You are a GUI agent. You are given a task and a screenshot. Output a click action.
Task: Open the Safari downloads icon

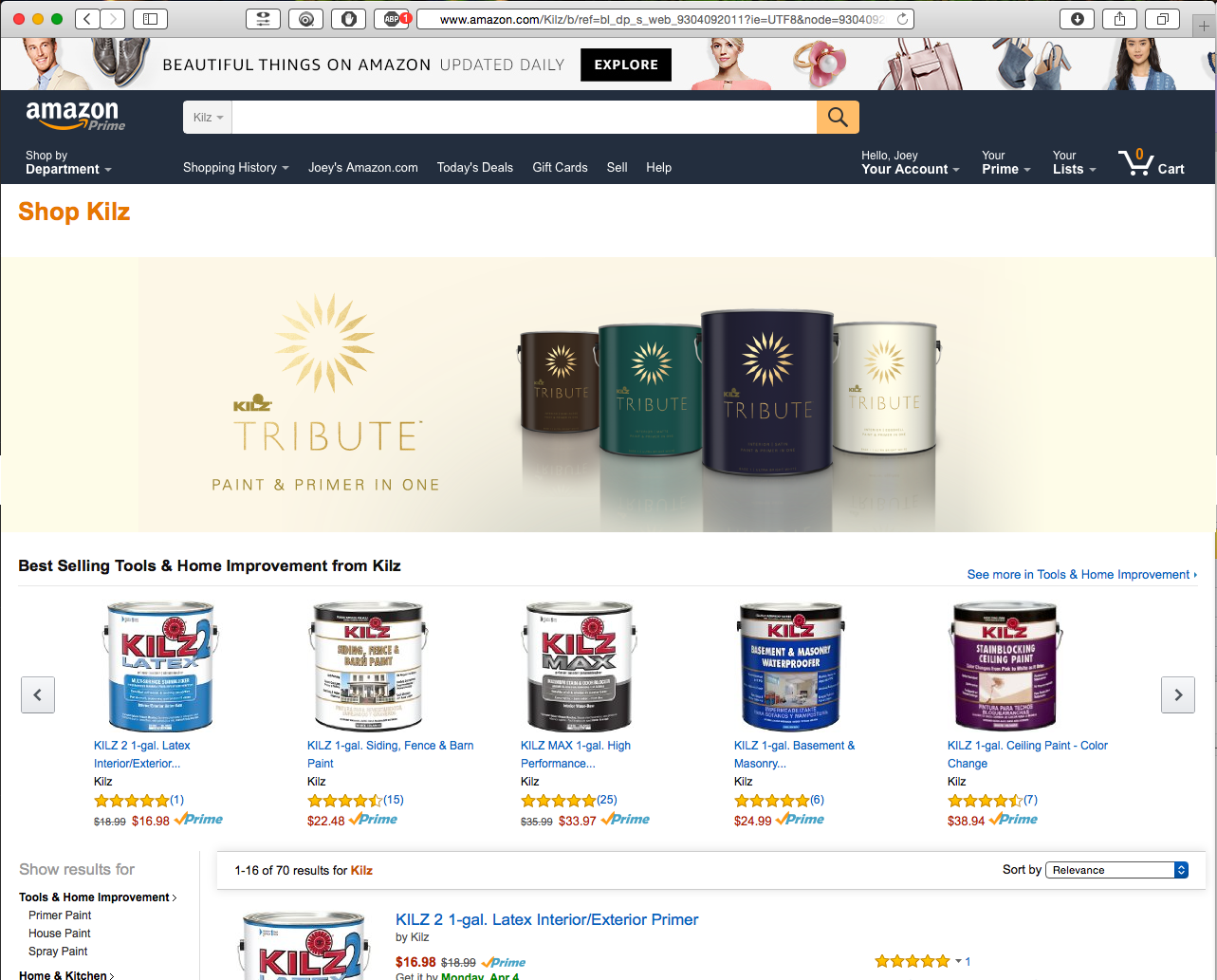[x=1078, y=19]
